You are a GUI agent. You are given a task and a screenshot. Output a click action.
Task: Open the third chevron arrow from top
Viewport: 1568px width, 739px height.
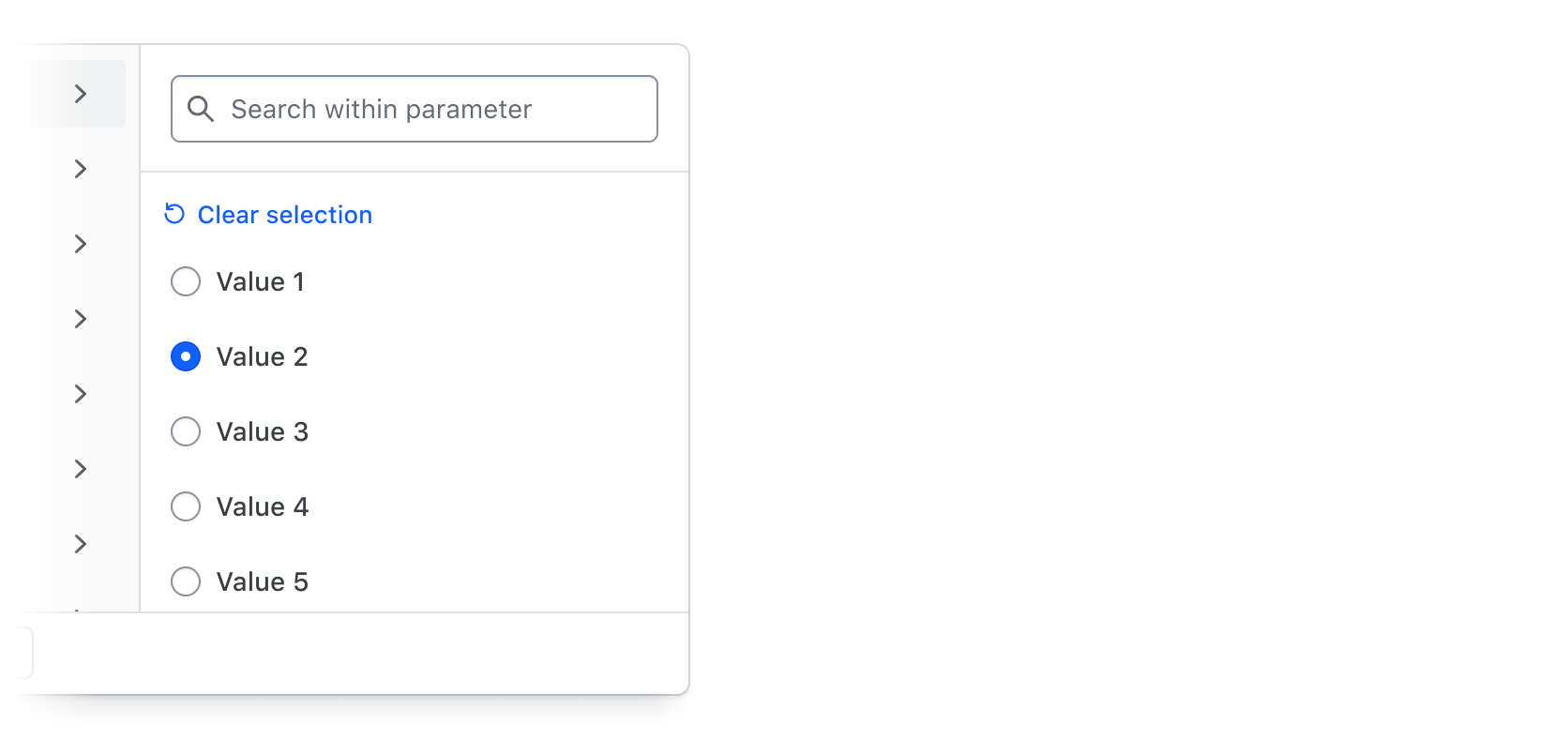coord(81,244)
